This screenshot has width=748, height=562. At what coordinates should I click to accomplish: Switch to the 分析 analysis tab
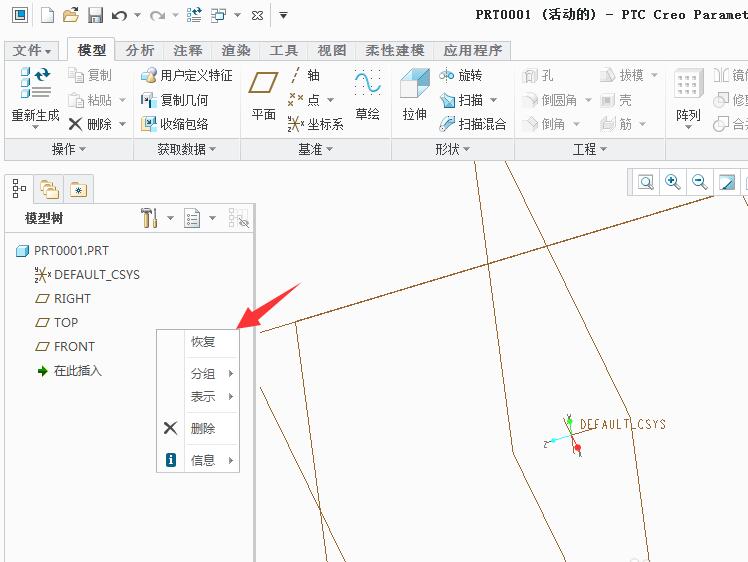[x=140, y=50]
